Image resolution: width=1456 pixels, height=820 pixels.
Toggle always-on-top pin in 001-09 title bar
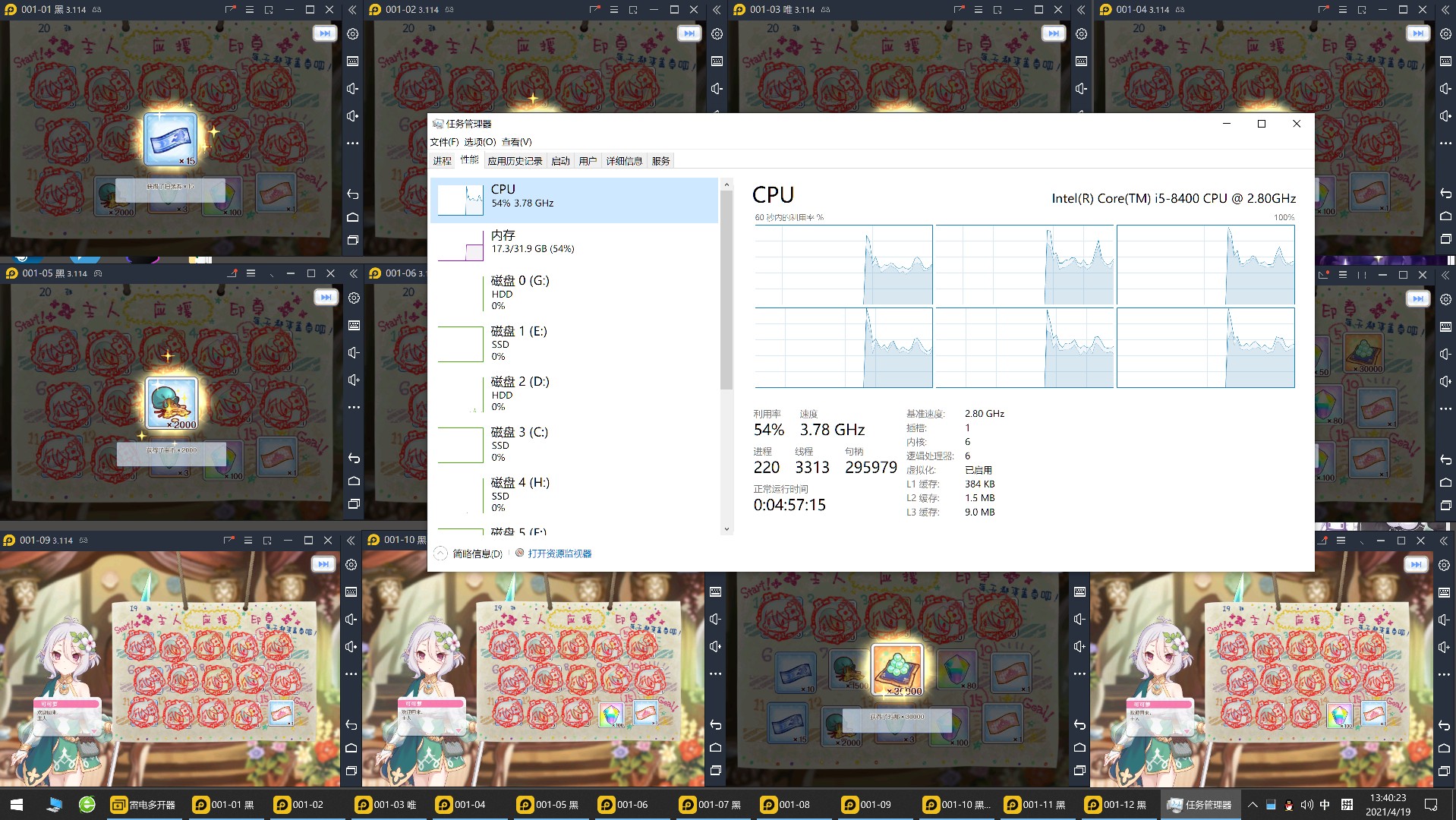click(x=228, y=541)
